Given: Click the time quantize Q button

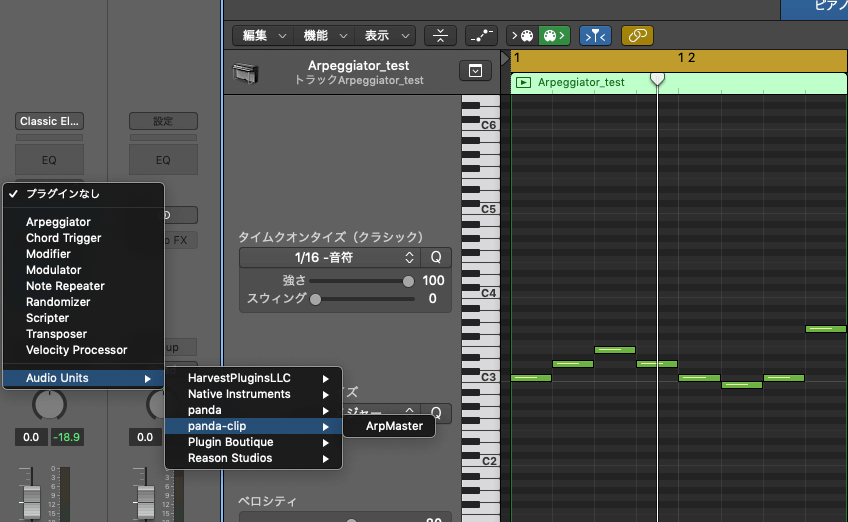Looking at the screenshot, I should point(436,257).
